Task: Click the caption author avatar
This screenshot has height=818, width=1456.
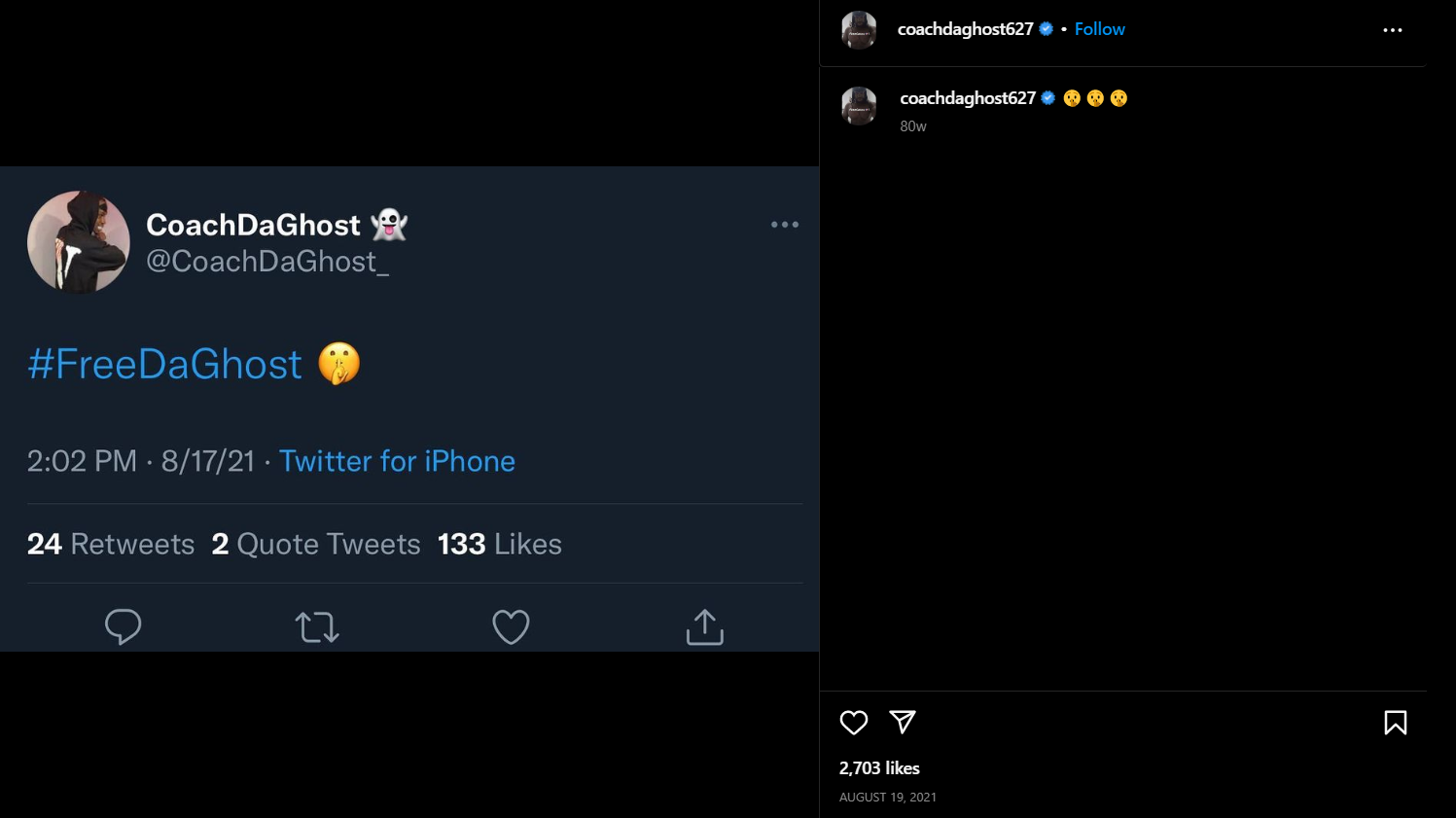Action: tap(859, 106)
